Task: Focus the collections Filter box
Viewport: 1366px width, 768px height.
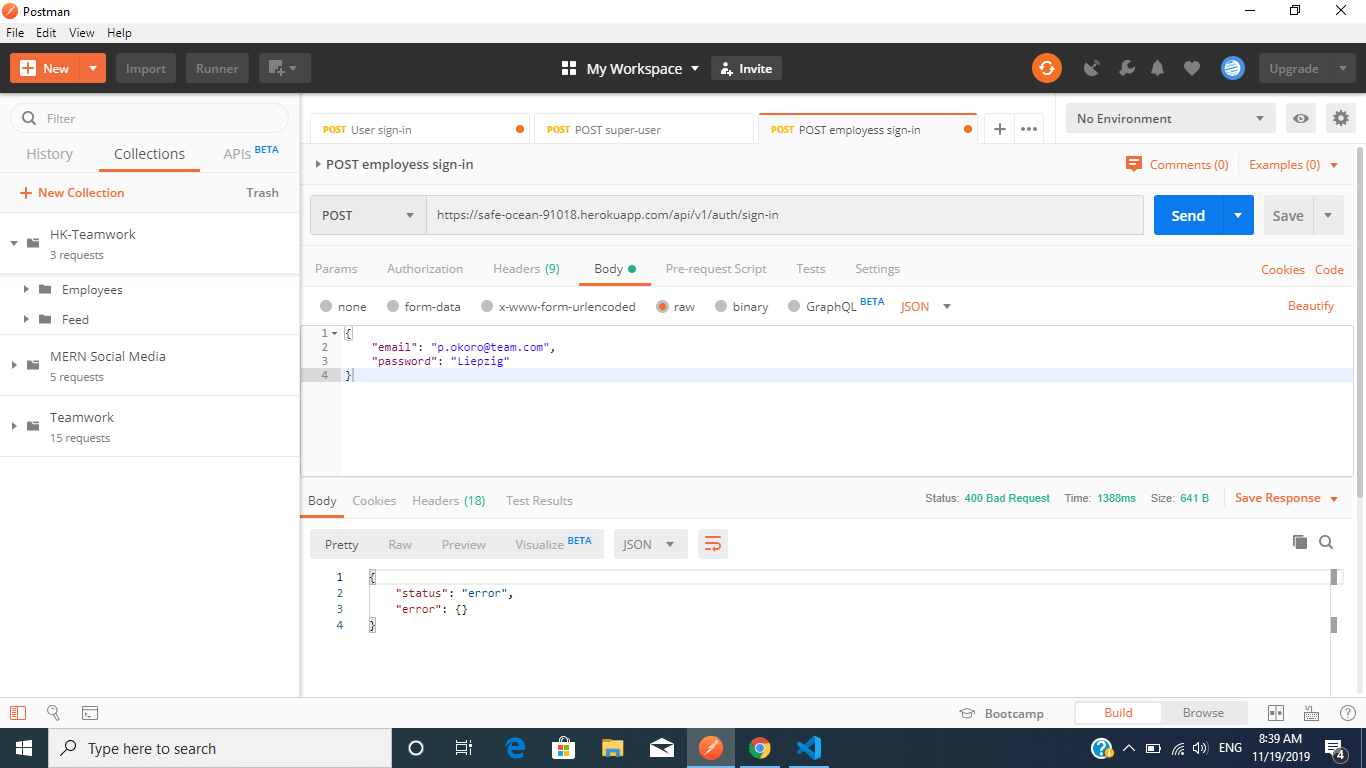Action: tap(150, 118)
